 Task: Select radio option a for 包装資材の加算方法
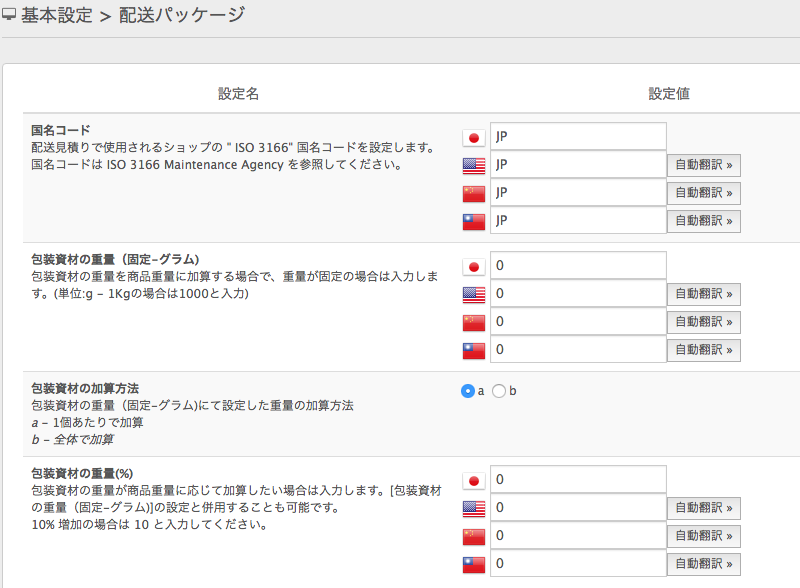468,391
